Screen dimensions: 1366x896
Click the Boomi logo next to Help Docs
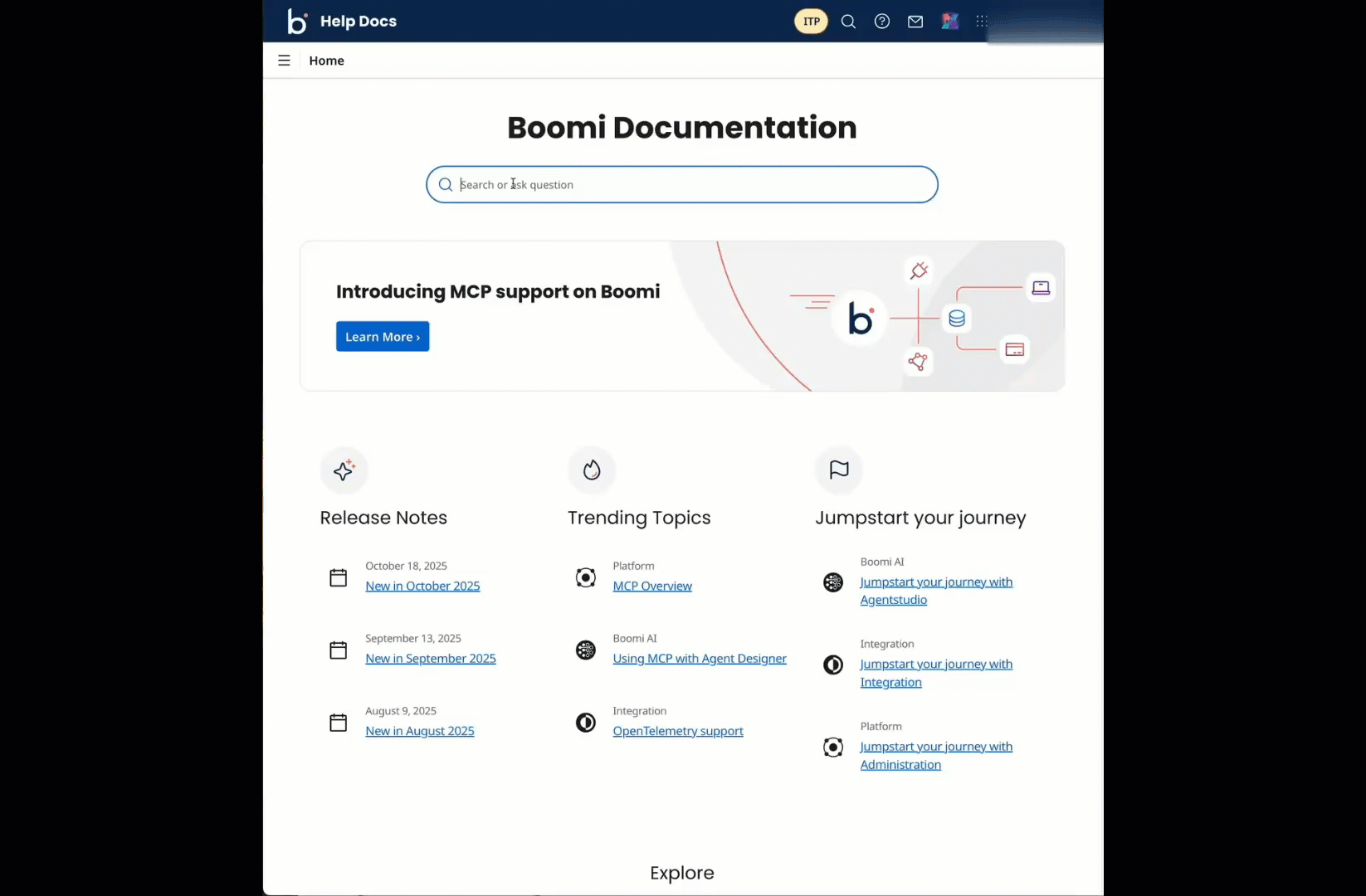pyautogui.click(x=296, y=21)
